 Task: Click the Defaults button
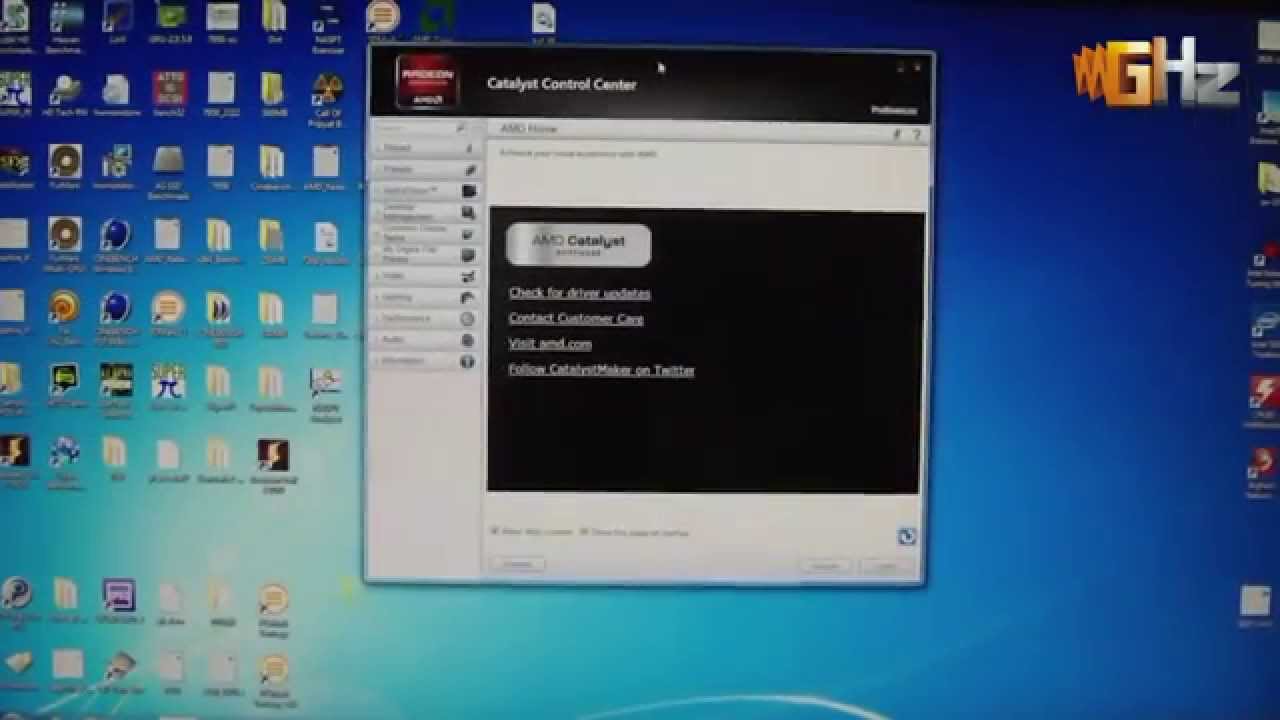[x=518, y=565]
